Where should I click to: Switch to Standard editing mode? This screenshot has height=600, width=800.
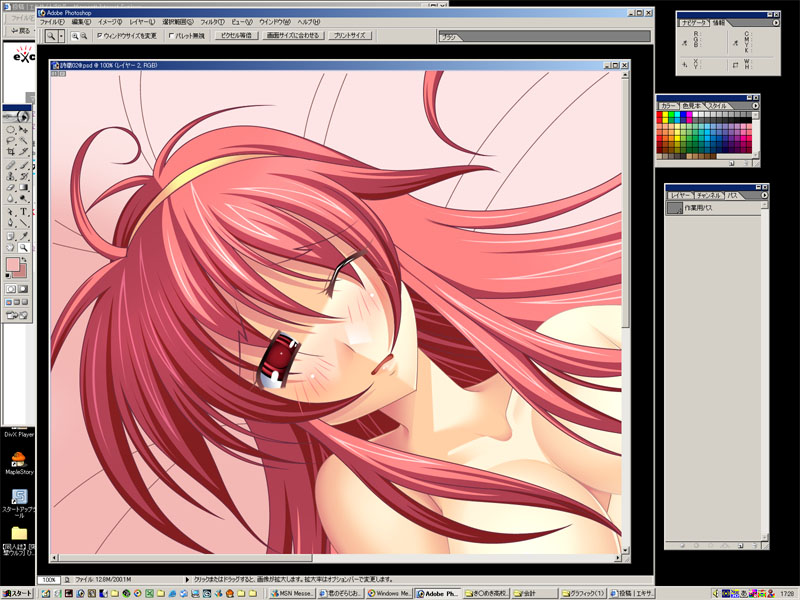click(x=11, y=289)
